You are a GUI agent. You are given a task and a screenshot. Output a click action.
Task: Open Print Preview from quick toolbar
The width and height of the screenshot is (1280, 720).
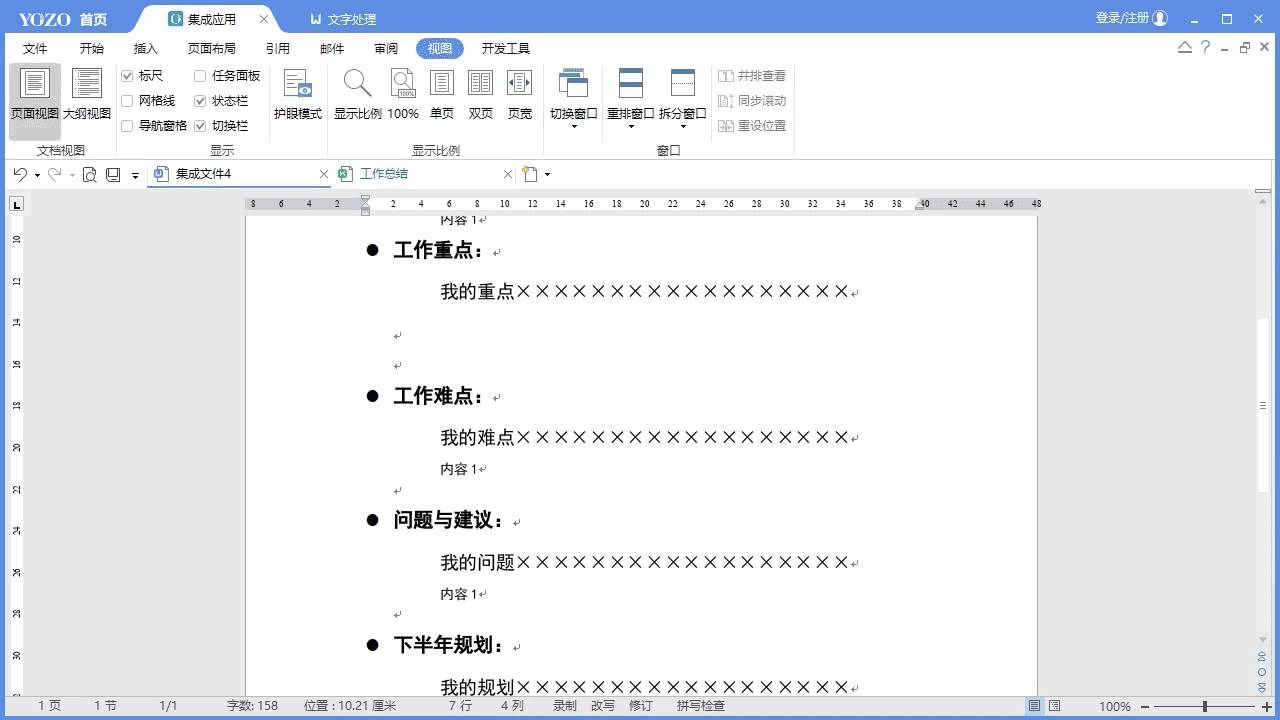pos(90,175)
